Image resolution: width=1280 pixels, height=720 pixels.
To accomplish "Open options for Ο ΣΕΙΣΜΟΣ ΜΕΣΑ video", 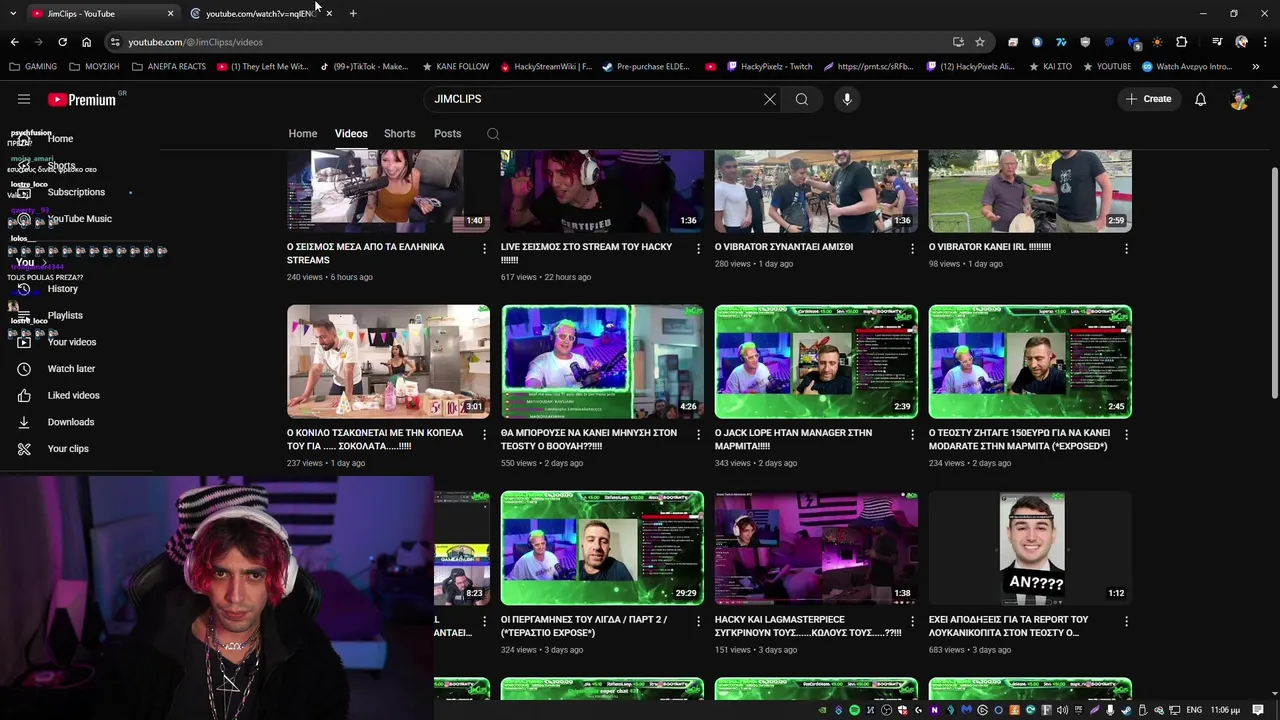I will 485,248.
